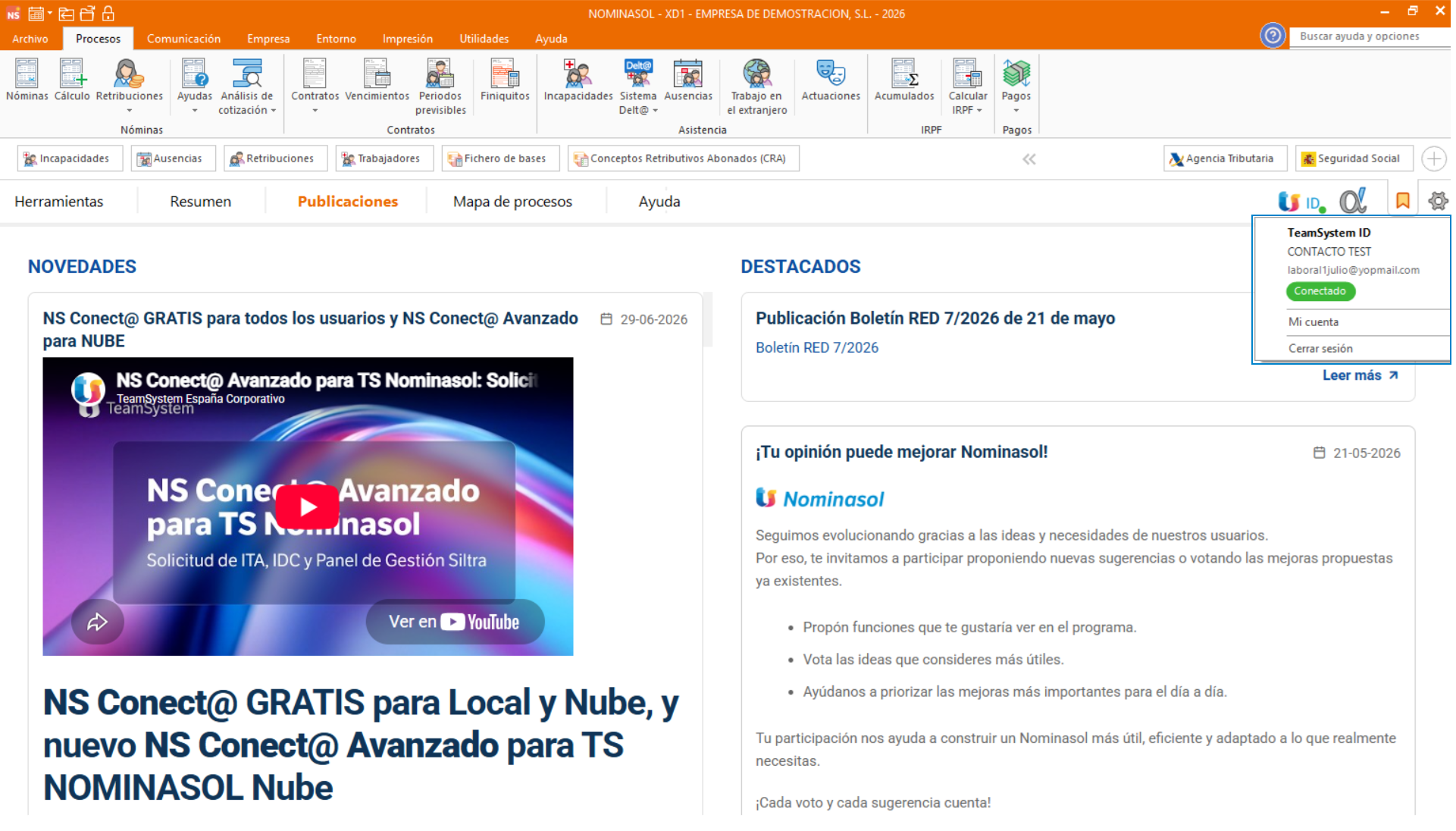Open the Boletín RED 7/2026 link
The width and height of the screenshot is (1456, 831).
click(817, 348)
